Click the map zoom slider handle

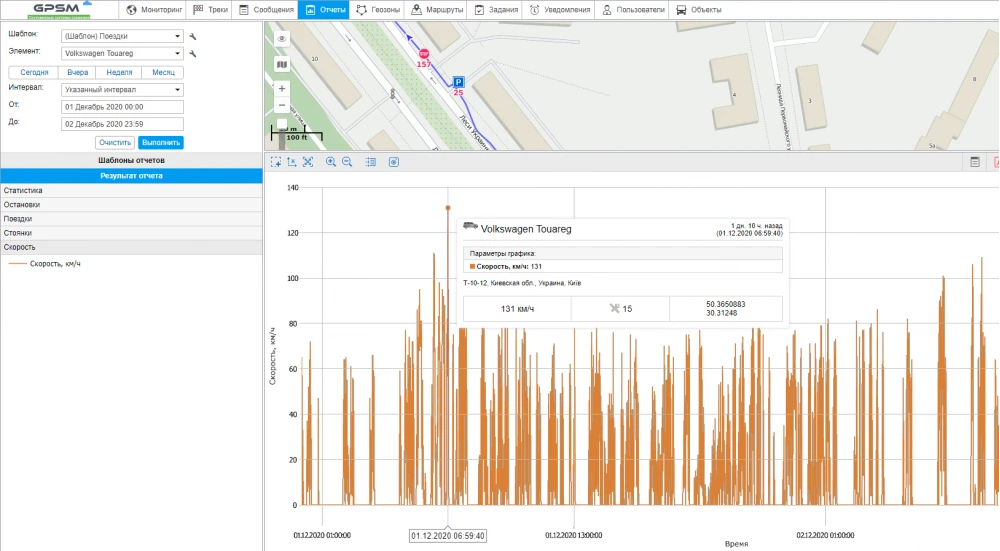(x=282, y=125)
